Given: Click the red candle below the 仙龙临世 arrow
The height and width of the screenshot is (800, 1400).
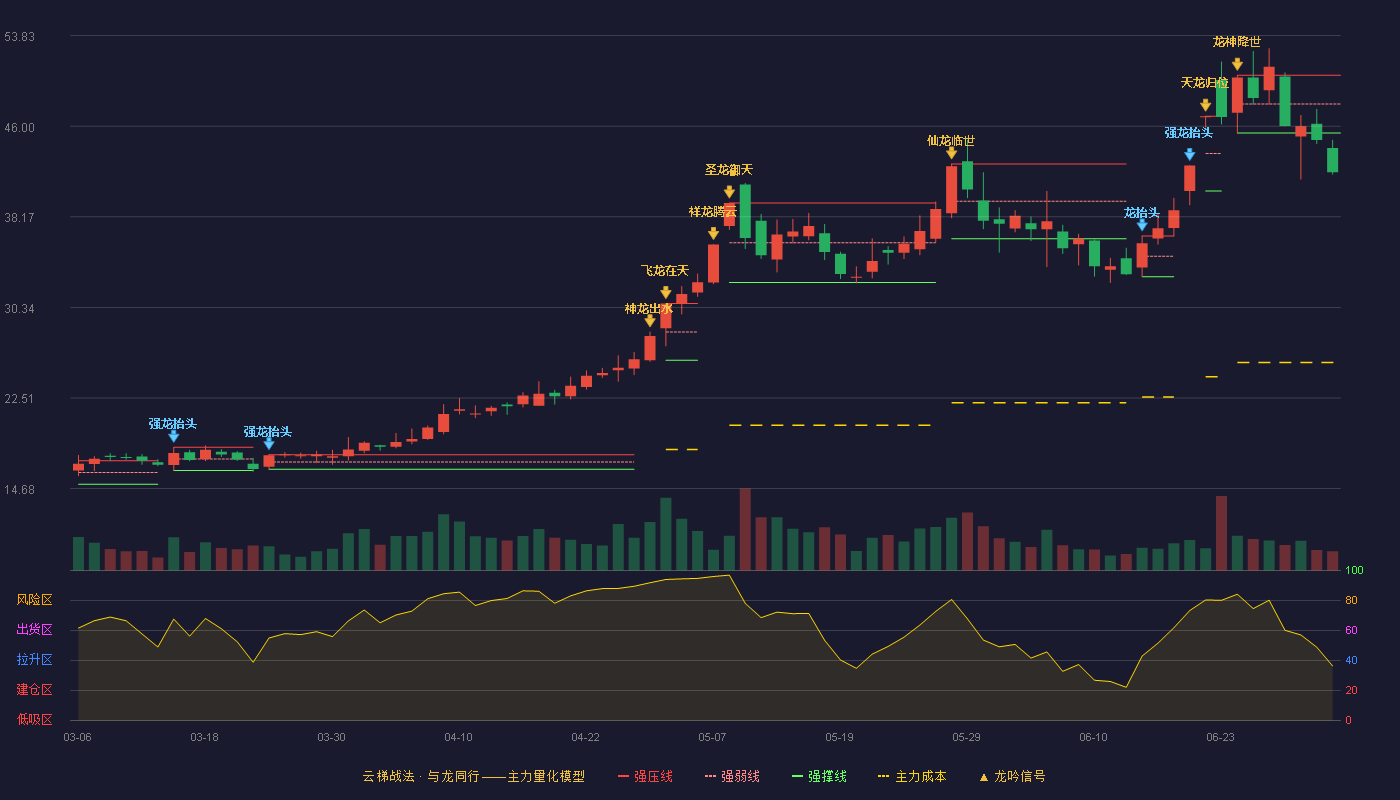Looking at the screenshot, I should (951, 190).
